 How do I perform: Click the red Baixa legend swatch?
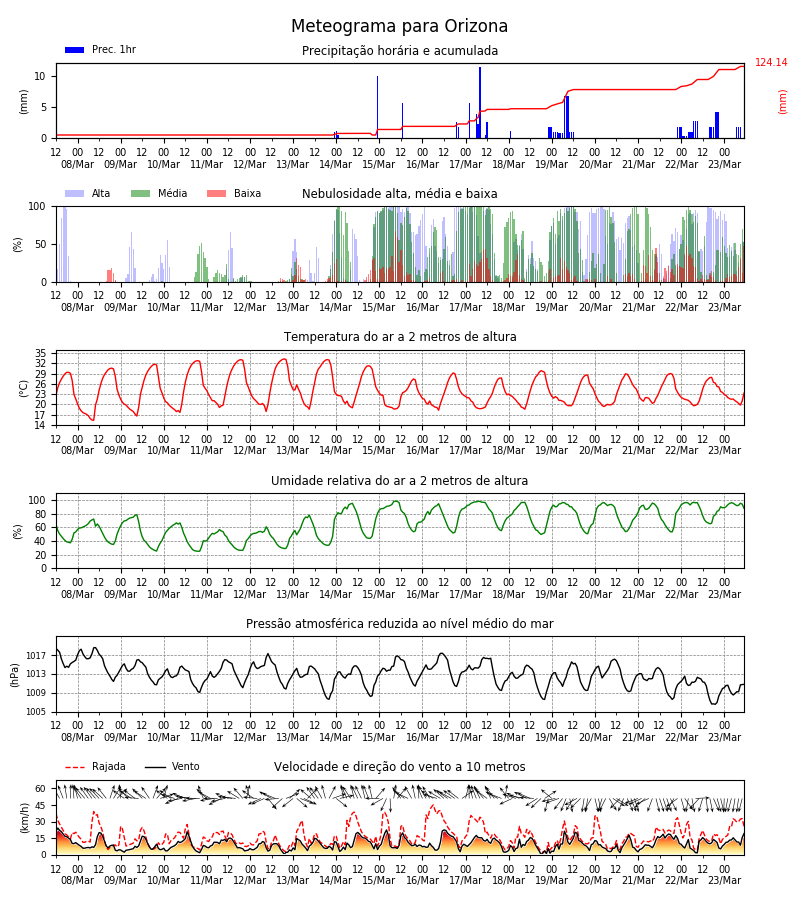coord(216,193)
